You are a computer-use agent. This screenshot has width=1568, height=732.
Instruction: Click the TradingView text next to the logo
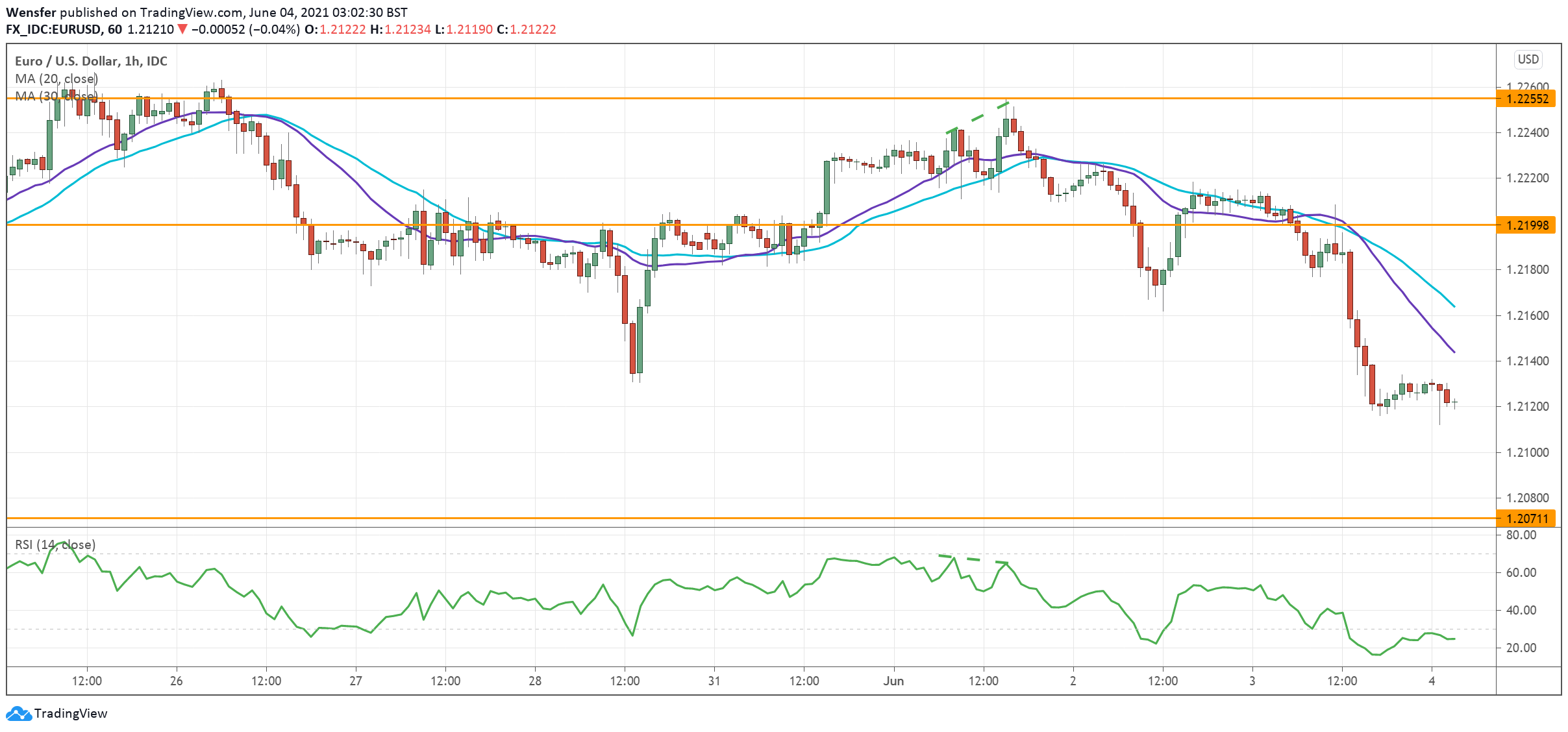pyautogui.click(x=70, y=714)
